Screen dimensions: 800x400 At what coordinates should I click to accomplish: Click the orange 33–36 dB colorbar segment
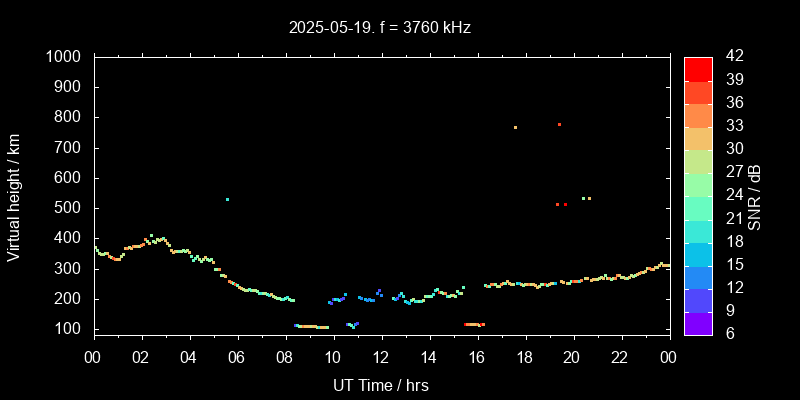pyautogui.click(x=698, y=114)
